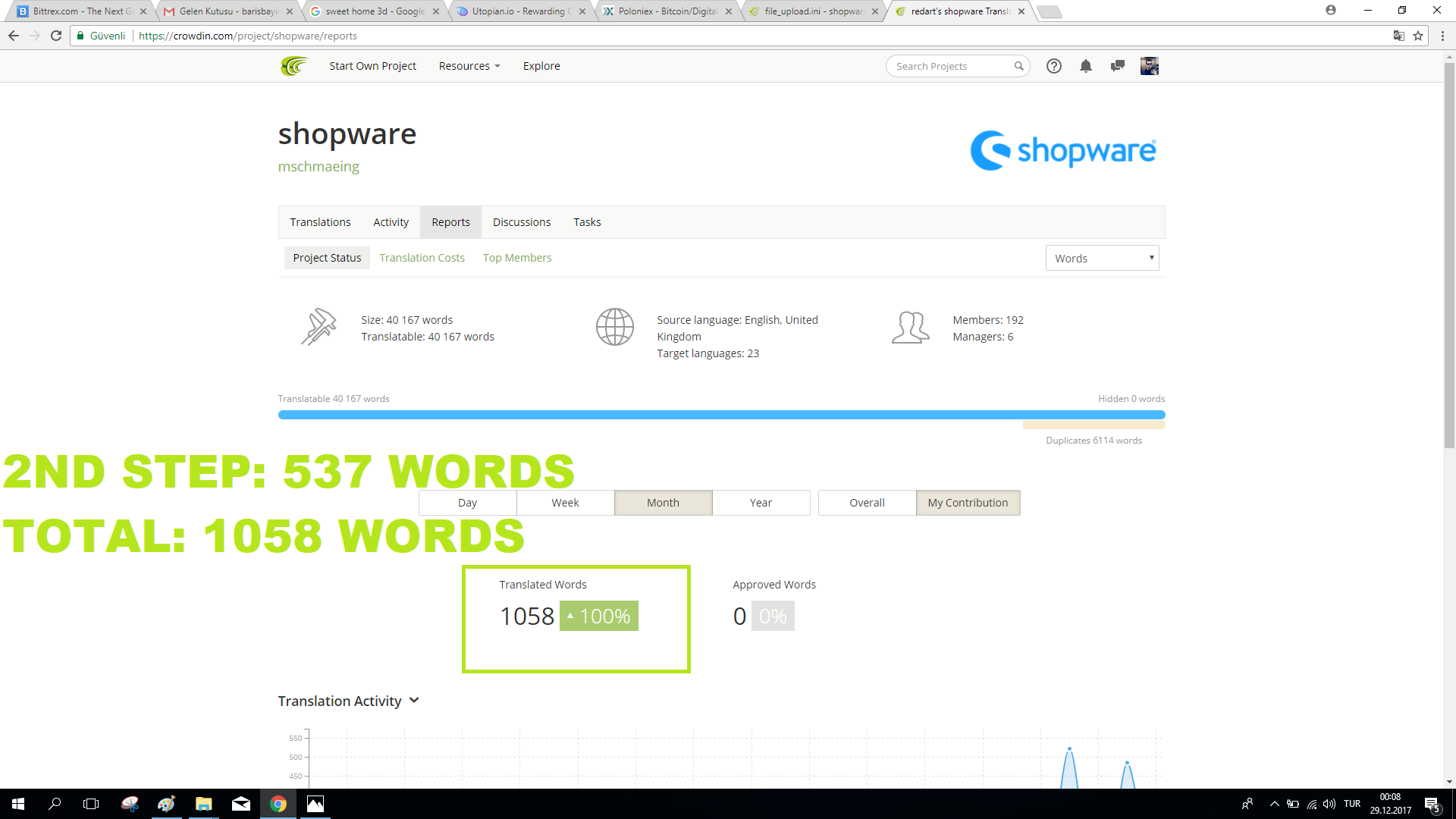Open the Words unit dropdown
This screenshot has height=819, width=1456.
[x=1102, y=258]
